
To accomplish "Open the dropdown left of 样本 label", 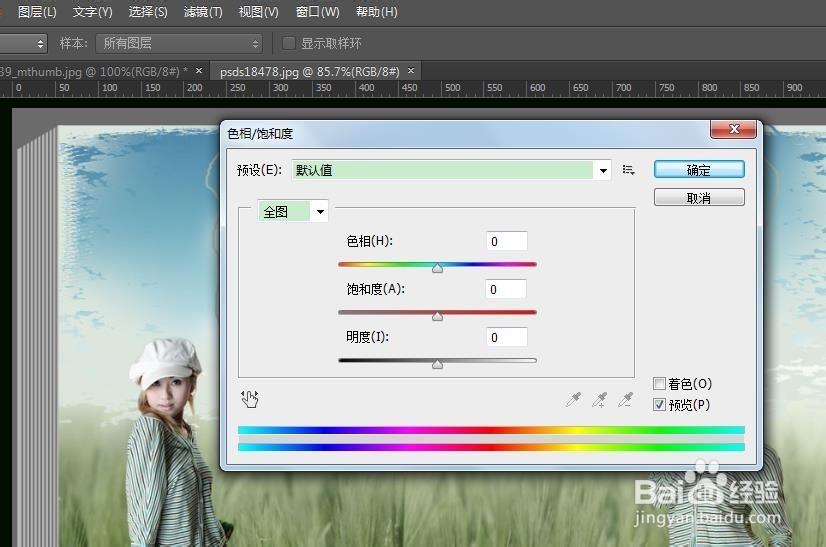I will click(x=23, y=43).
